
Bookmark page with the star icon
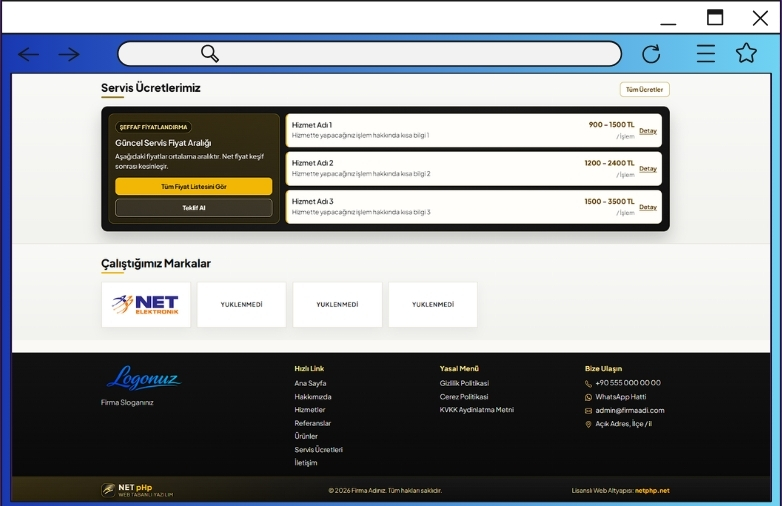[x=746, y=54]
